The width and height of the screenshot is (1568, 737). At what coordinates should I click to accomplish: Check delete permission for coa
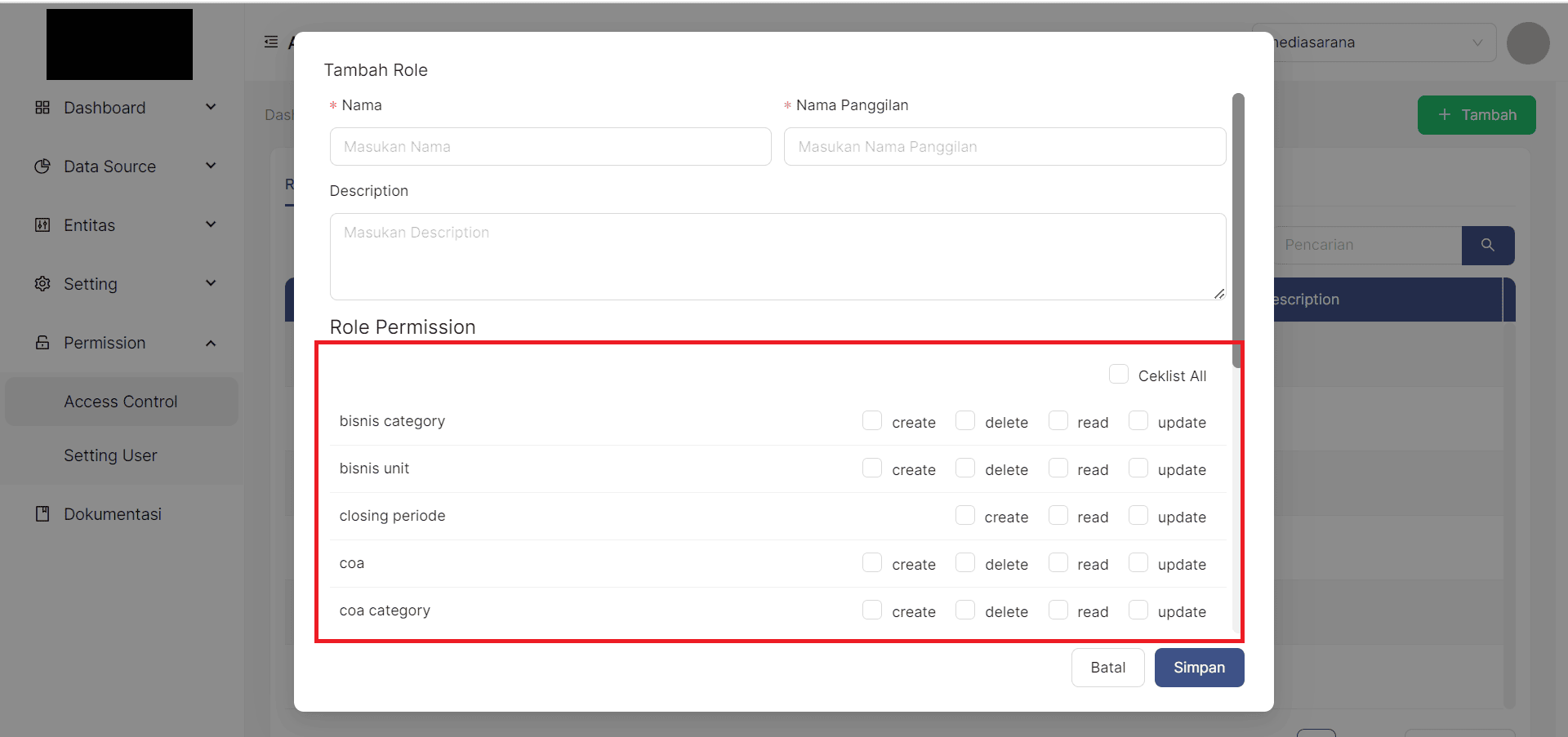pos(965,563)
